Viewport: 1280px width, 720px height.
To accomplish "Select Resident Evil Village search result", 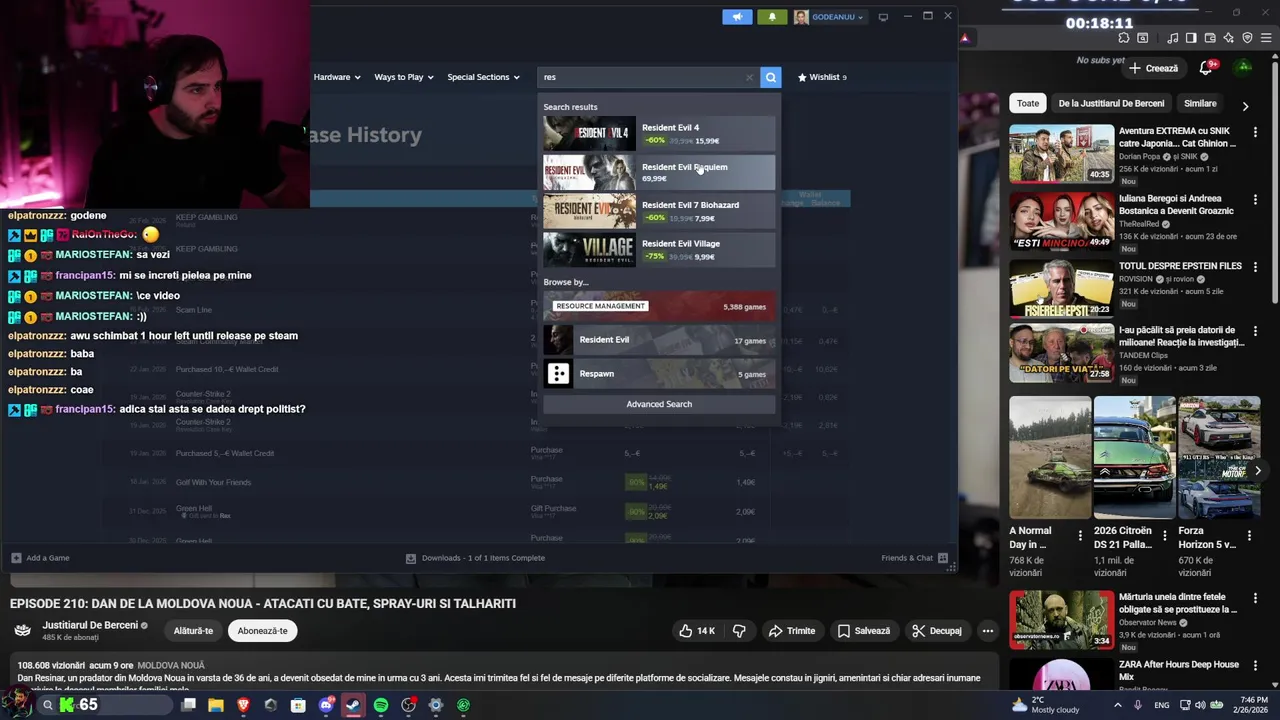I will (x=659, y=249).
